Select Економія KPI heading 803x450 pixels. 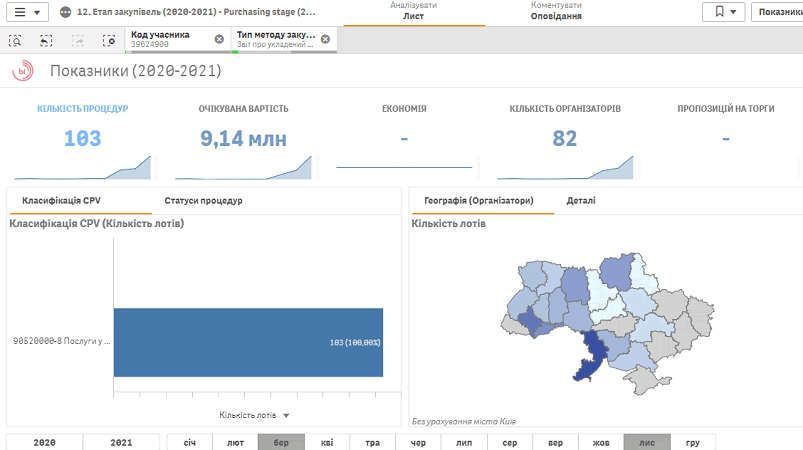[x=404, y=109]
